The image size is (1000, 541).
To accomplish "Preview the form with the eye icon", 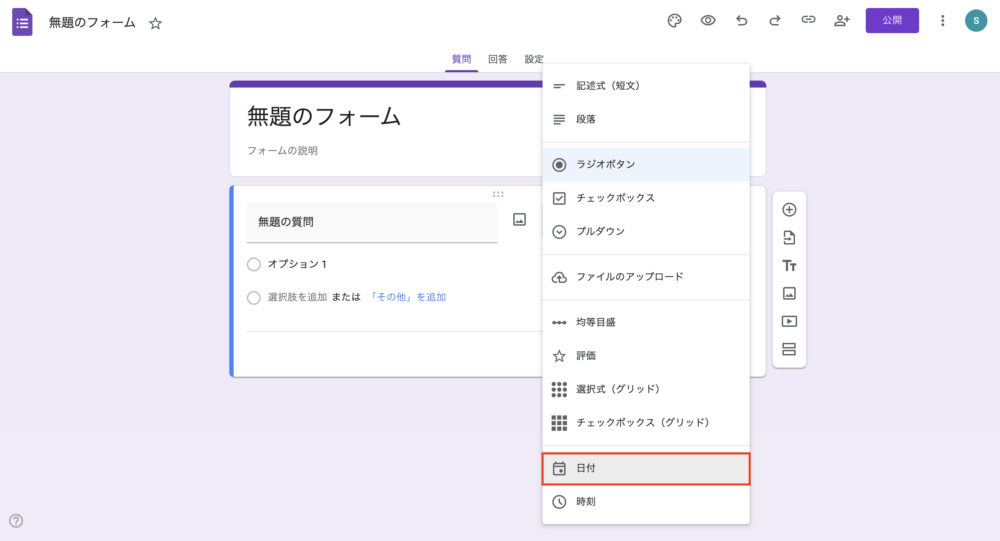I will [x=708, y=20].
